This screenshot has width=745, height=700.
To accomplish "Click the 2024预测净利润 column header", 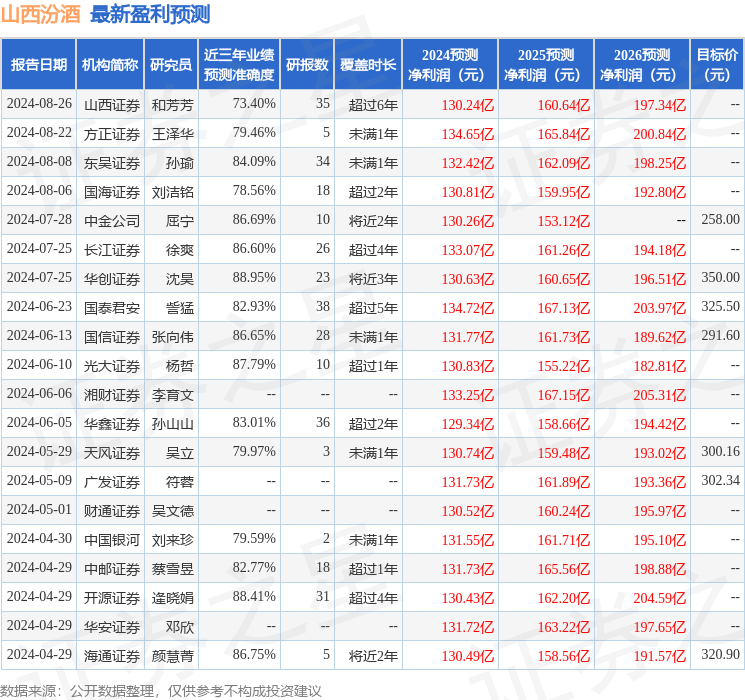I will pyautogui.click(x=450, y=65).
